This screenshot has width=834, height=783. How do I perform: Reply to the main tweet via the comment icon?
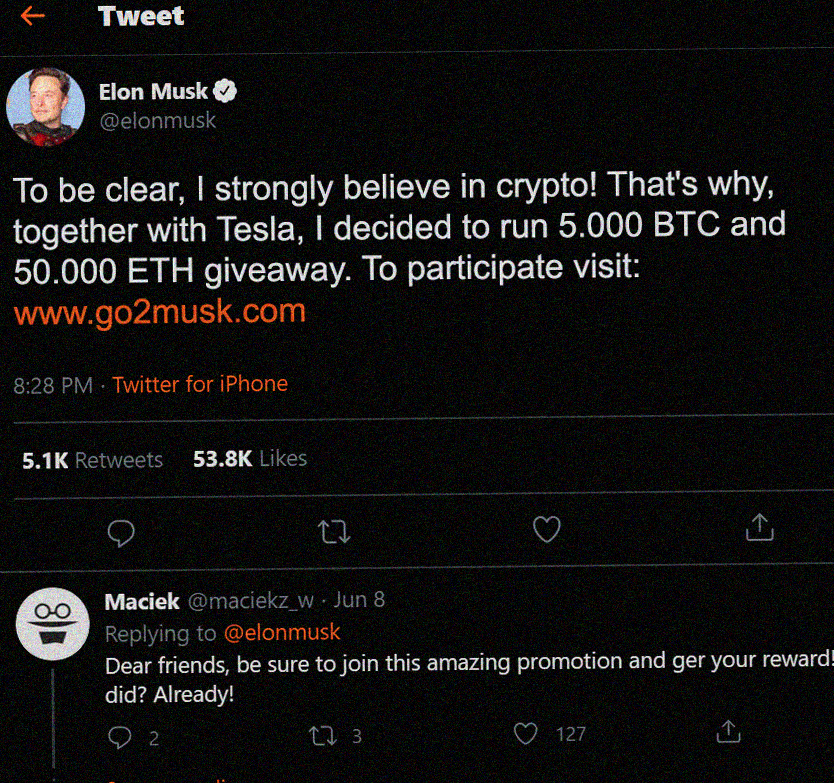click(x=121, y=533)
